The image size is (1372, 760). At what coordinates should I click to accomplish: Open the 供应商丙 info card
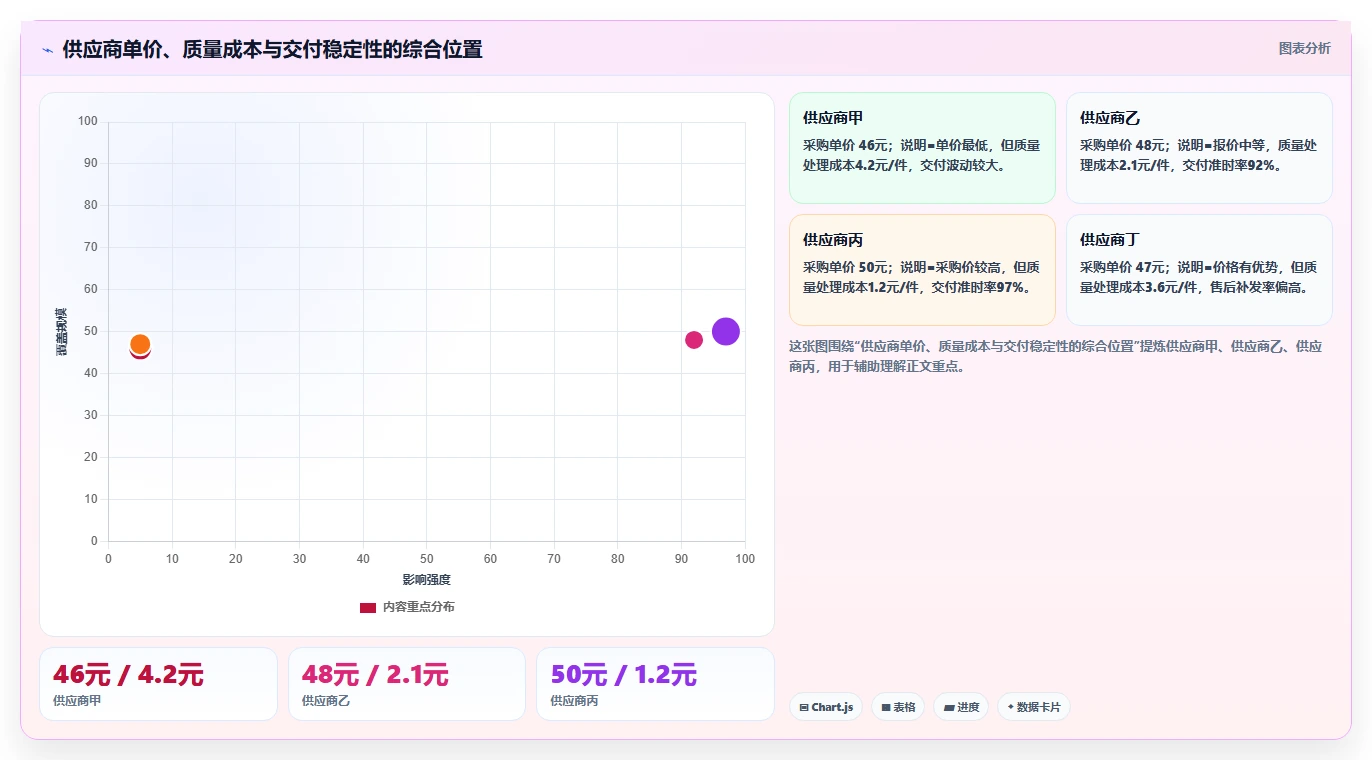click(x=922, y=270)
